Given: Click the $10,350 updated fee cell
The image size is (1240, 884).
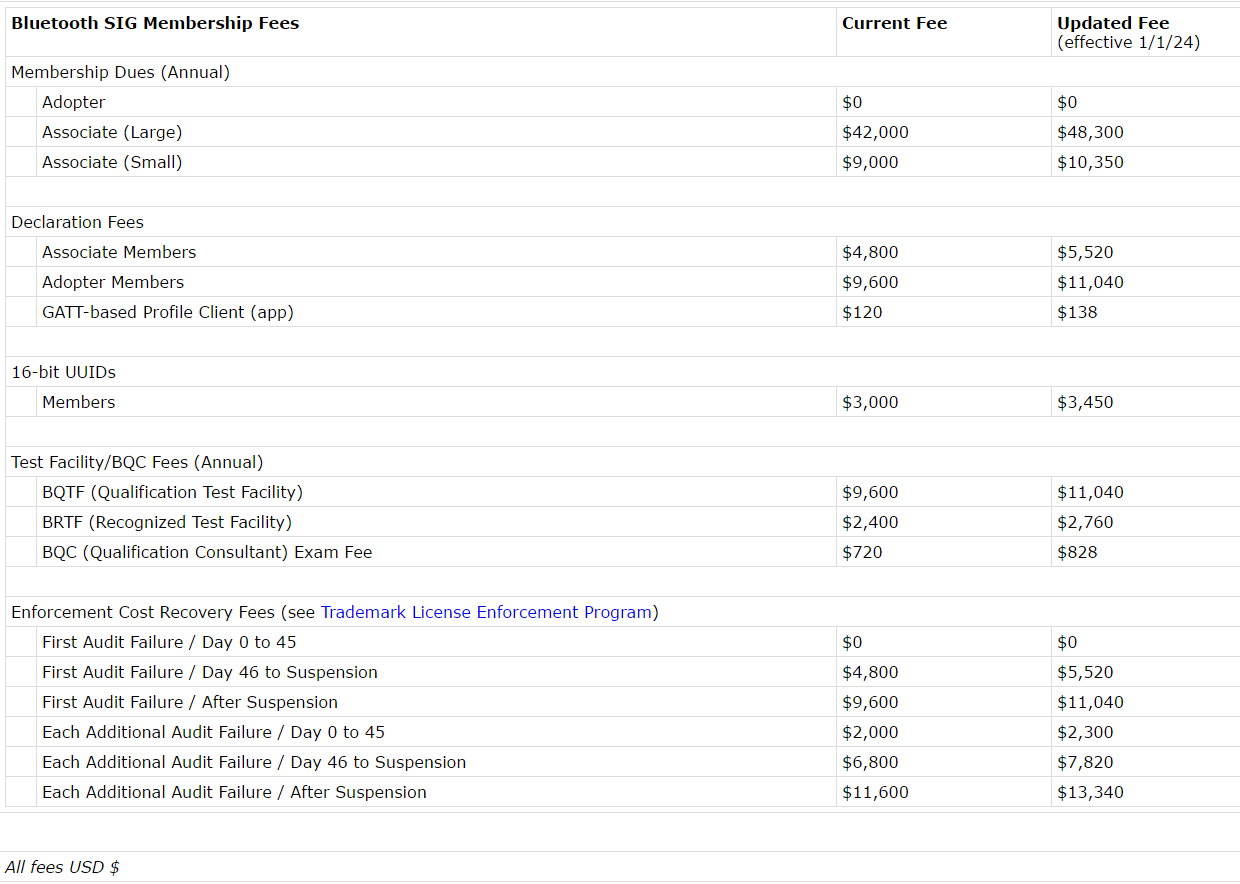Looking at the screenshot, I should [1090, 162].
